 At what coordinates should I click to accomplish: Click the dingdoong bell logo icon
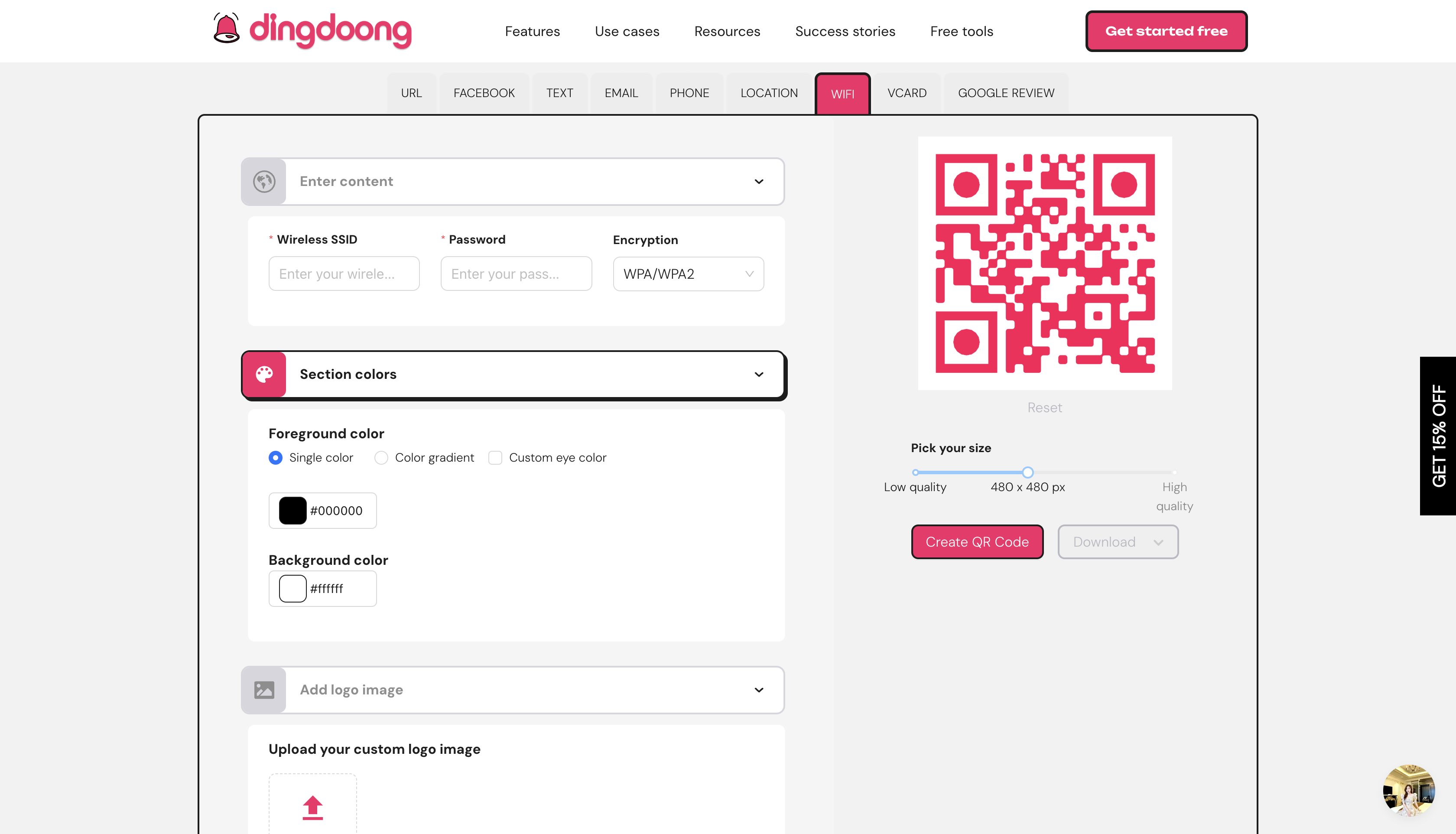pos(225,30)
